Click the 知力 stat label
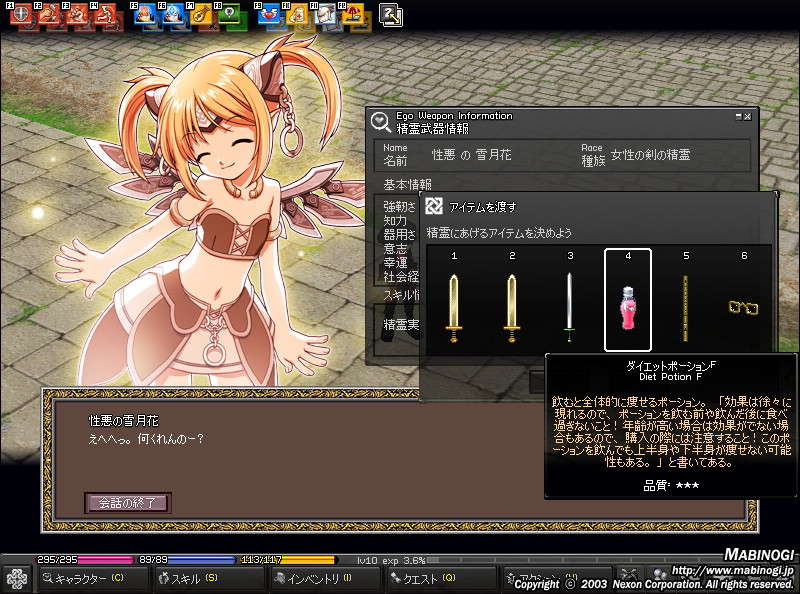 (395, 220)
